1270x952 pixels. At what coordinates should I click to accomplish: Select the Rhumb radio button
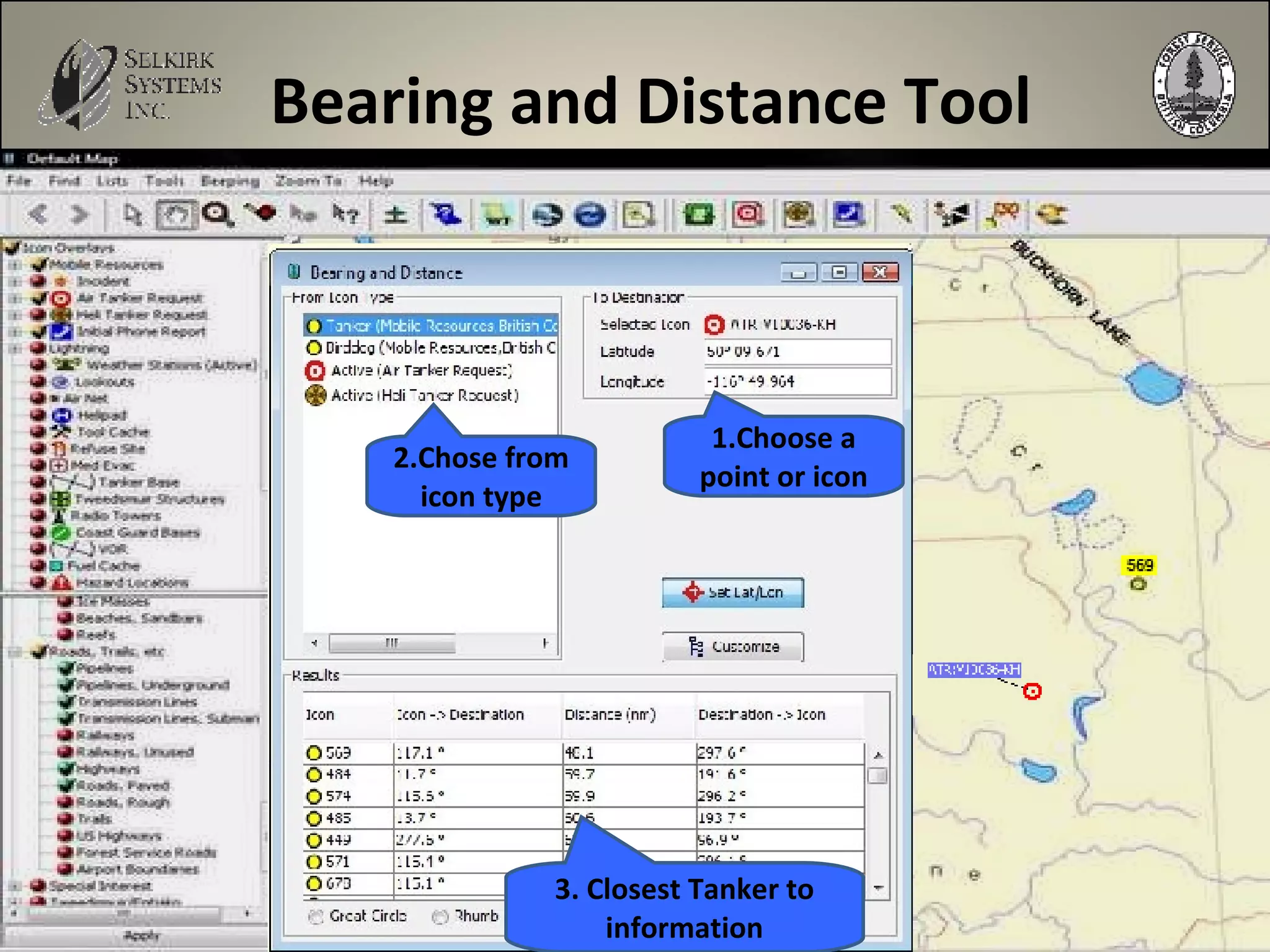[x=440, y=917]
